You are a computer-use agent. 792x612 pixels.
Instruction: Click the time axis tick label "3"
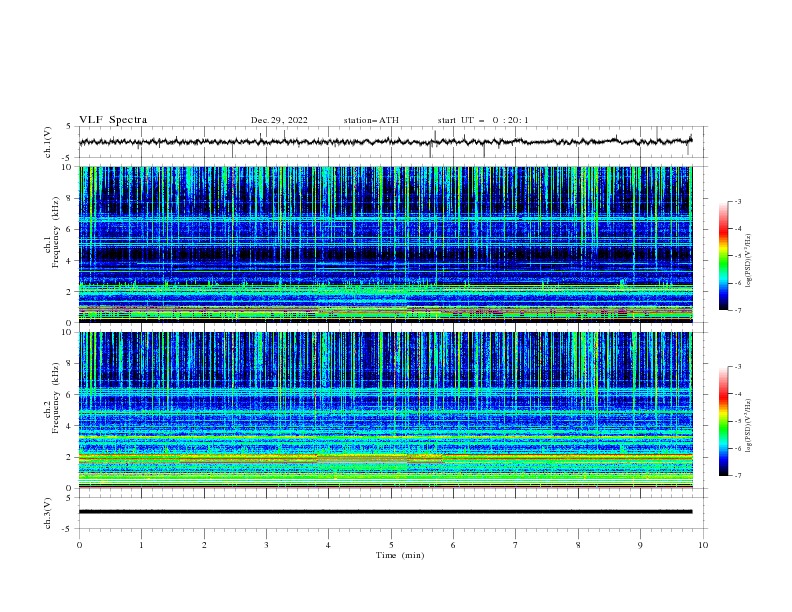(266, 545)
